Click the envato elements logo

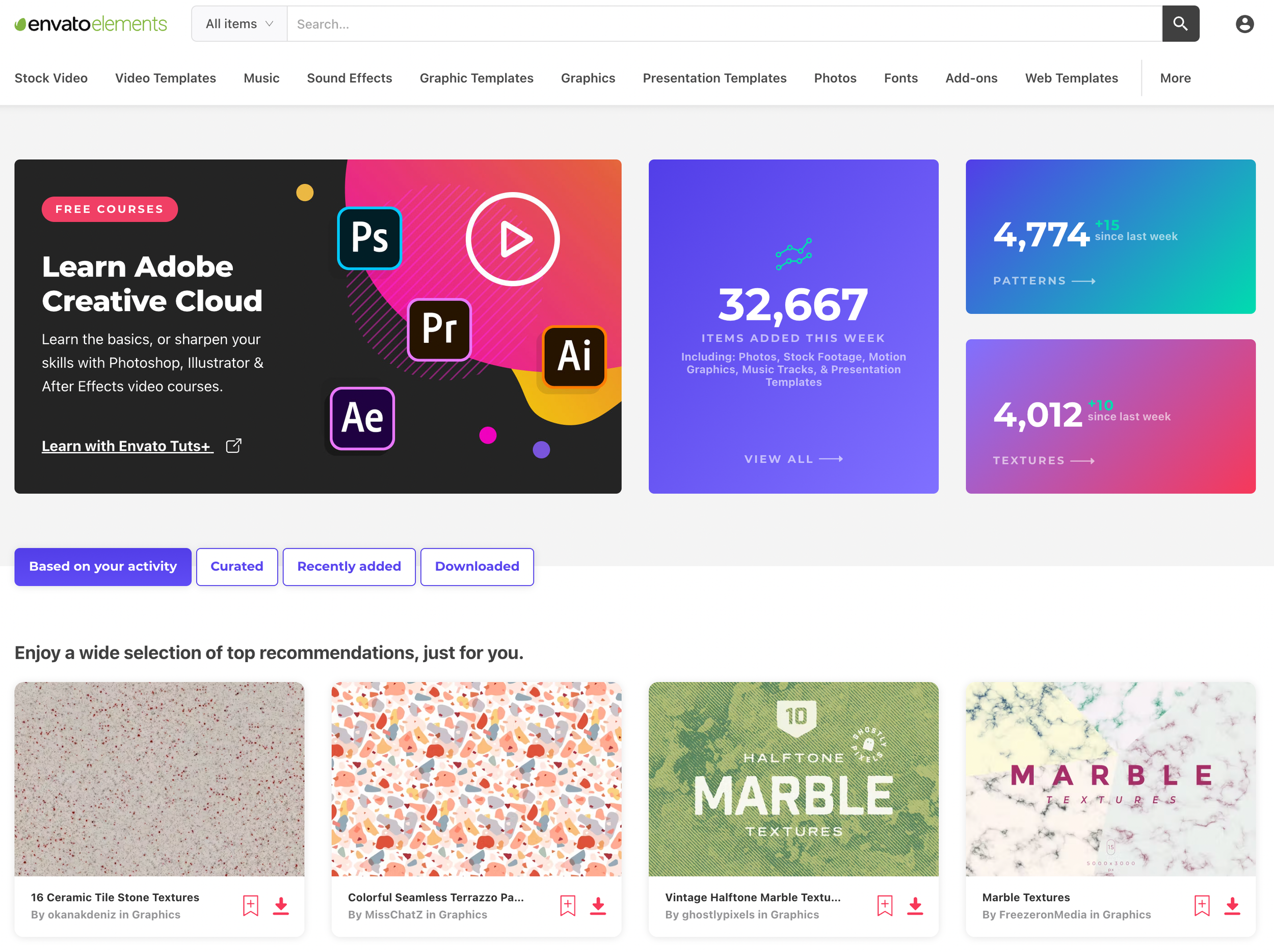91,23
